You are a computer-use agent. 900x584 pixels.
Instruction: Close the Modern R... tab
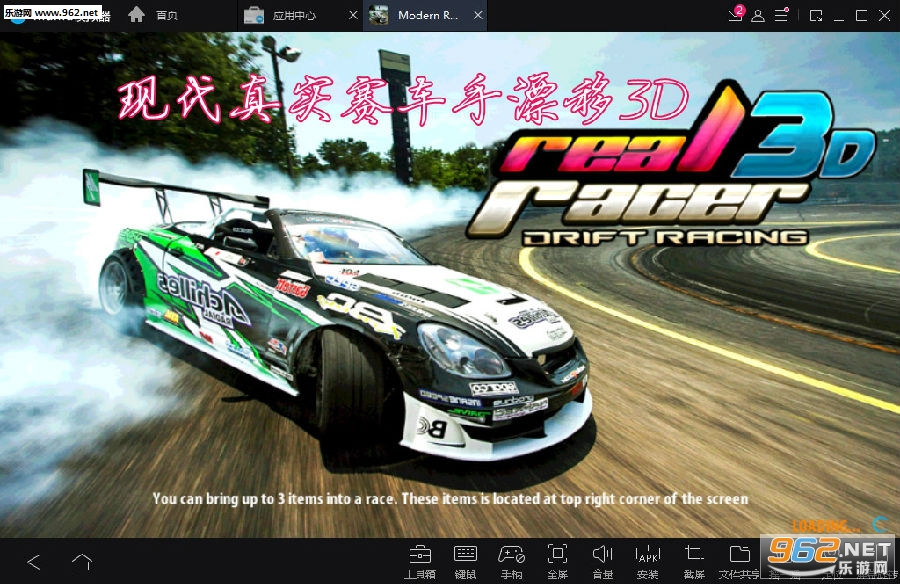tap(478, 16)
